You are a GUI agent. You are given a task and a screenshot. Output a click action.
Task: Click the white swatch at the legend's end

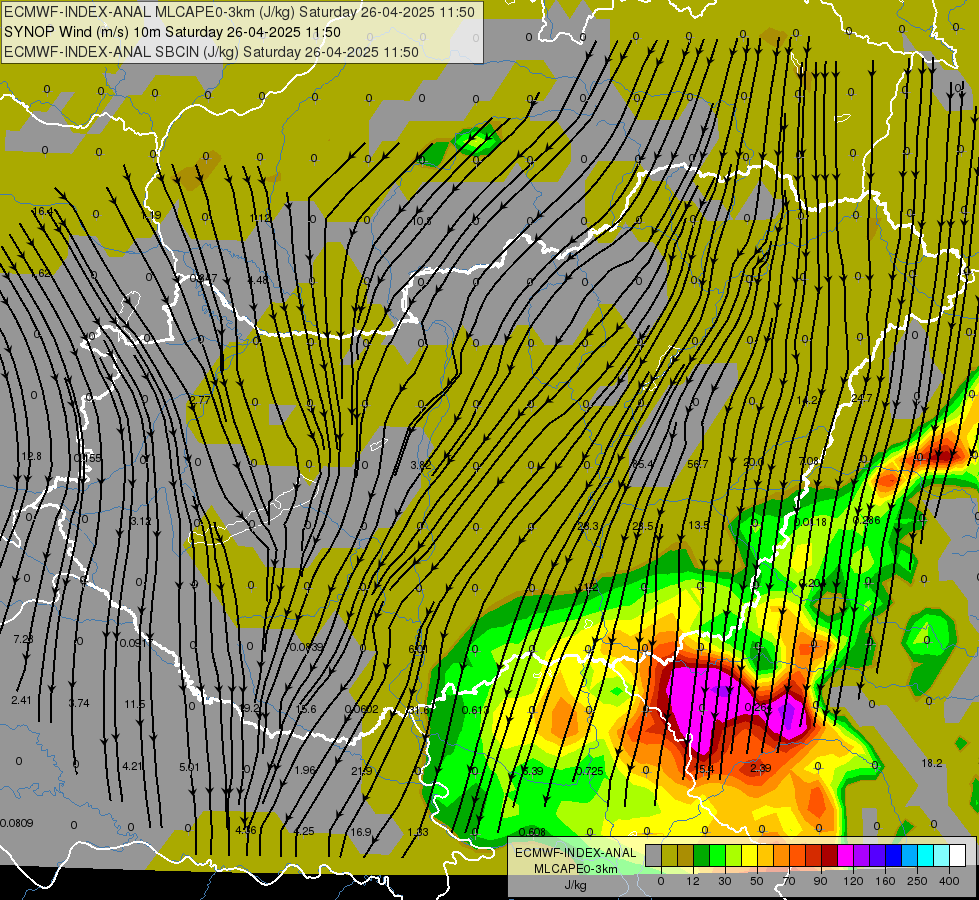(957, 855)
